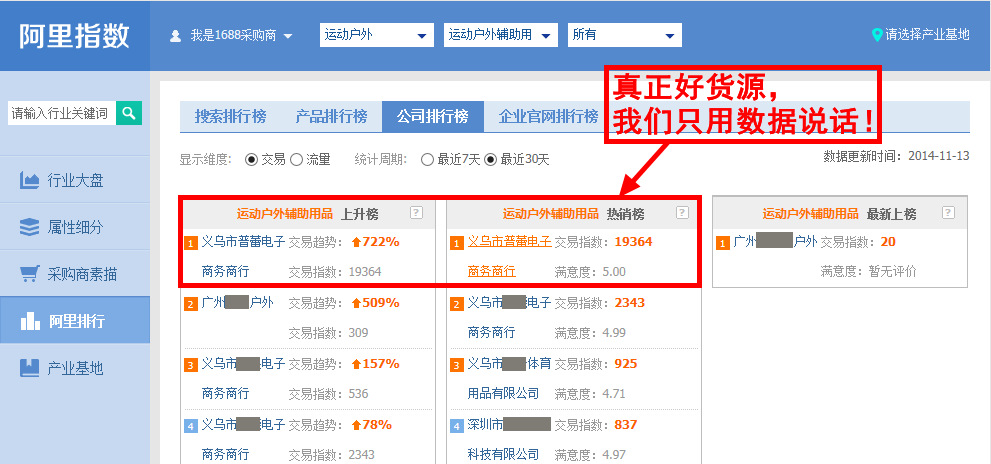991x464 pixels.
Task: Click rank 1 badge in 热销榜 list
Action: click(457, 243)
